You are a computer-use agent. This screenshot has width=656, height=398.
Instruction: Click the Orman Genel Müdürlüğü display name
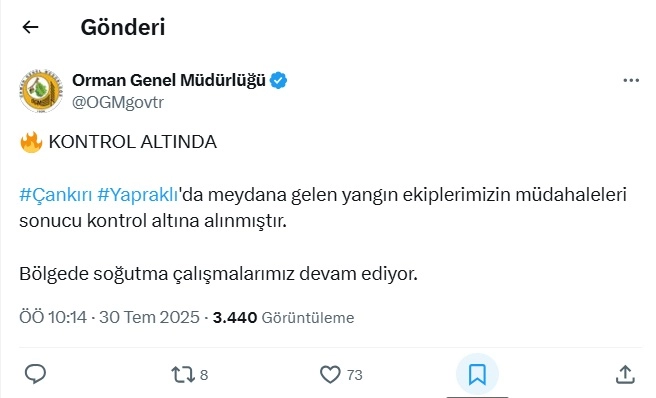coord(169,80)
